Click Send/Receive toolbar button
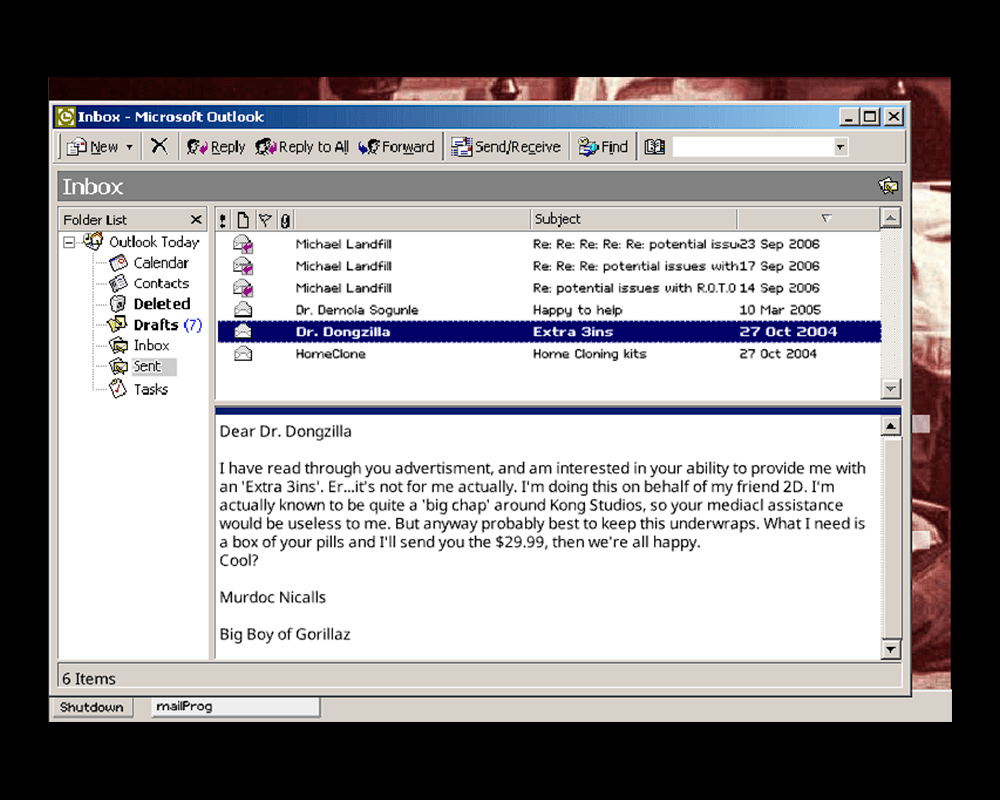 (x=506, y=147)
